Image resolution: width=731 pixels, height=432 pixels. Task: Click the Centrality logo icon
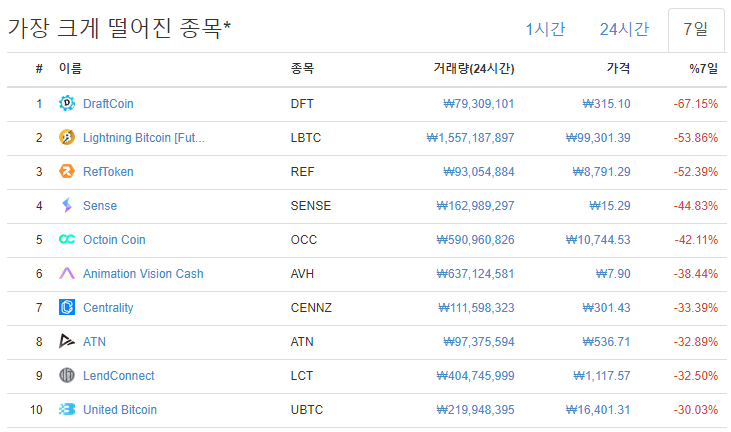[x=67, y=307]
